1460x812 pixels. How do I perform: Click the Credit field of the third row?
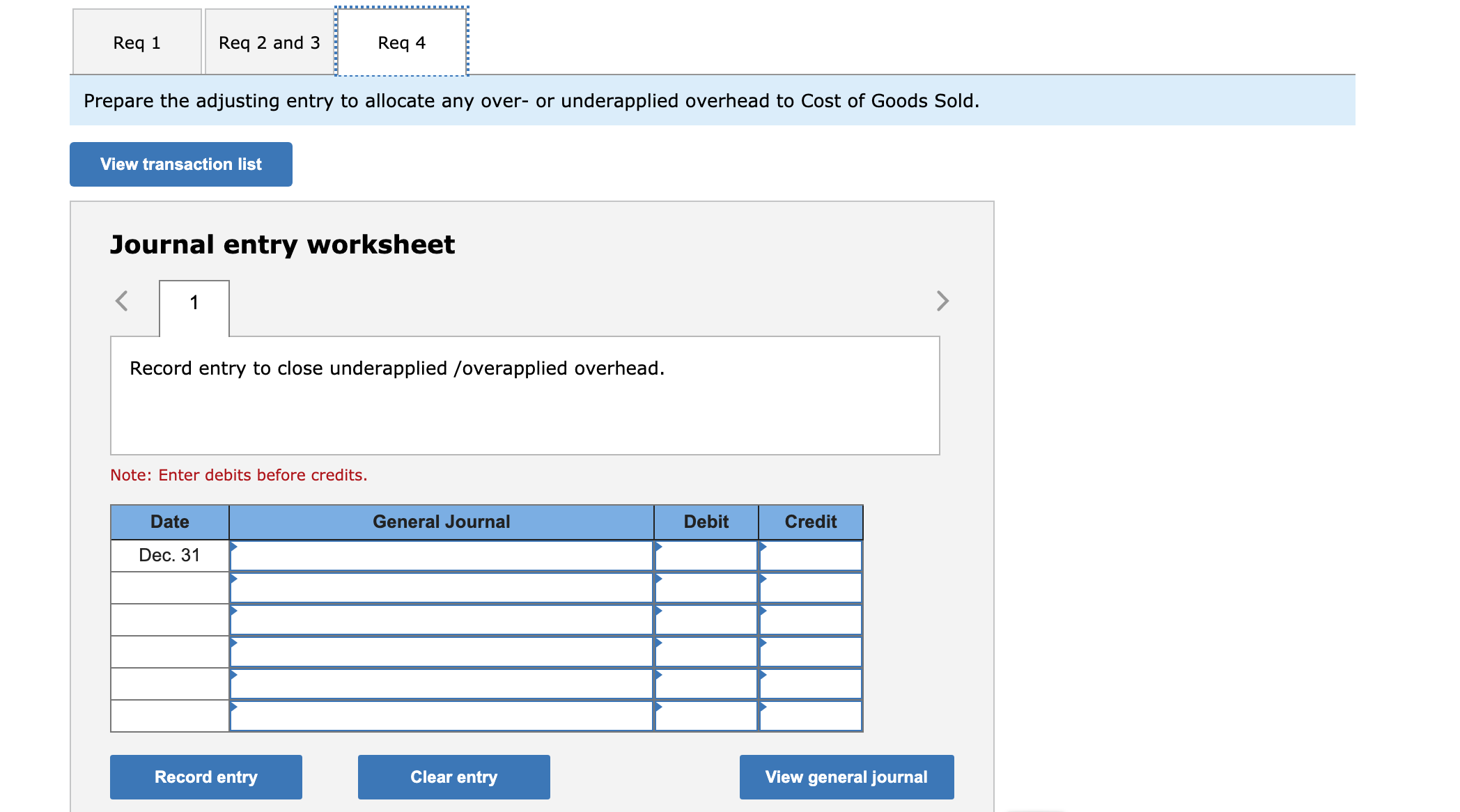click(x=810, y=619)
